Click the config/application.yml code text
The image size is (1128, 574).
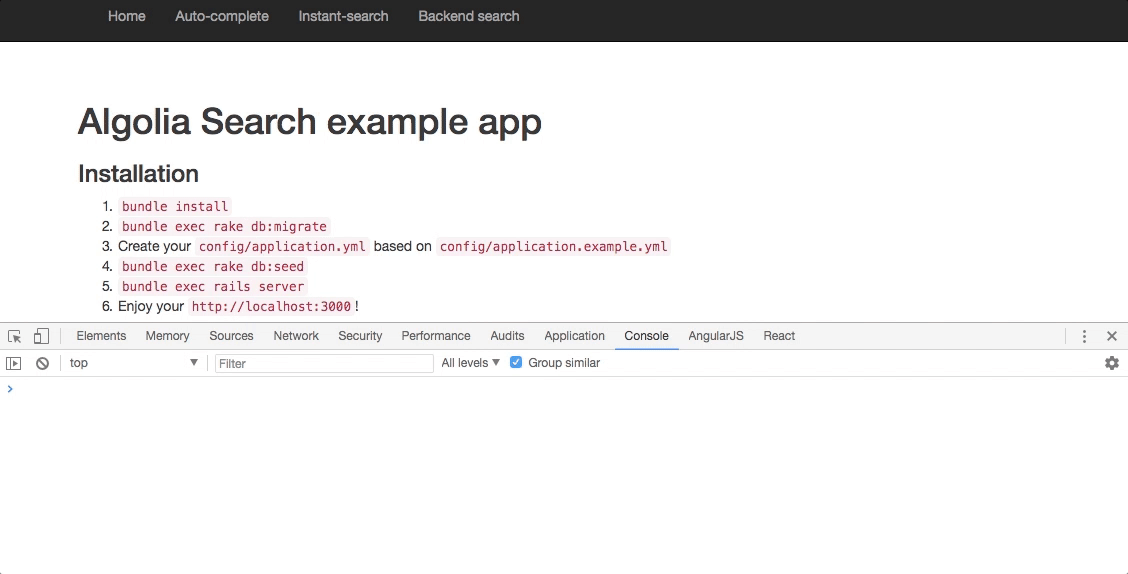[282, 247]
